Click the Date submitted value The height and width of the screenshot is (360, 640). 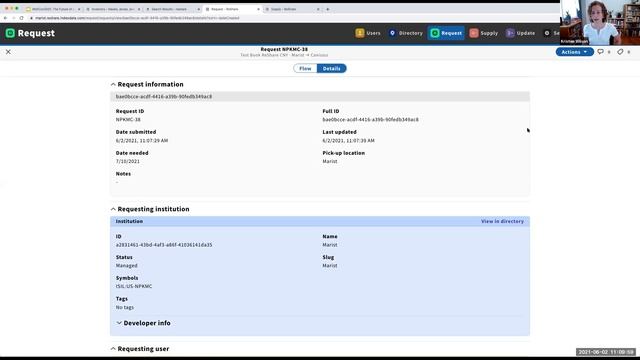click(142, 140)
